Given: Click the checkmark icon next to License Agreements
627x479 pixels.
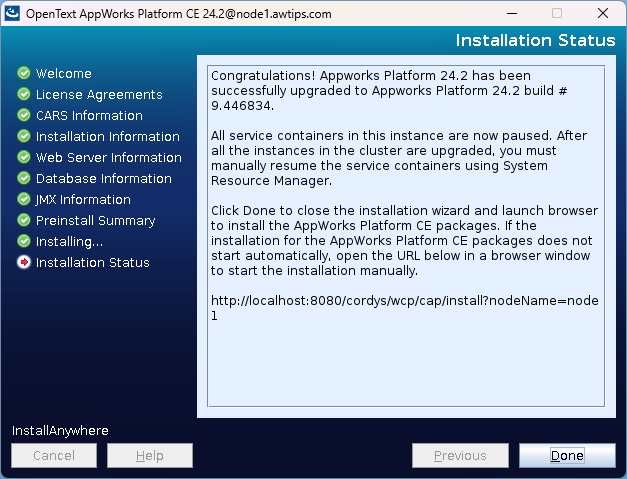Looking at the screenshot, I should pyautogui.click(x=23, y=95).
